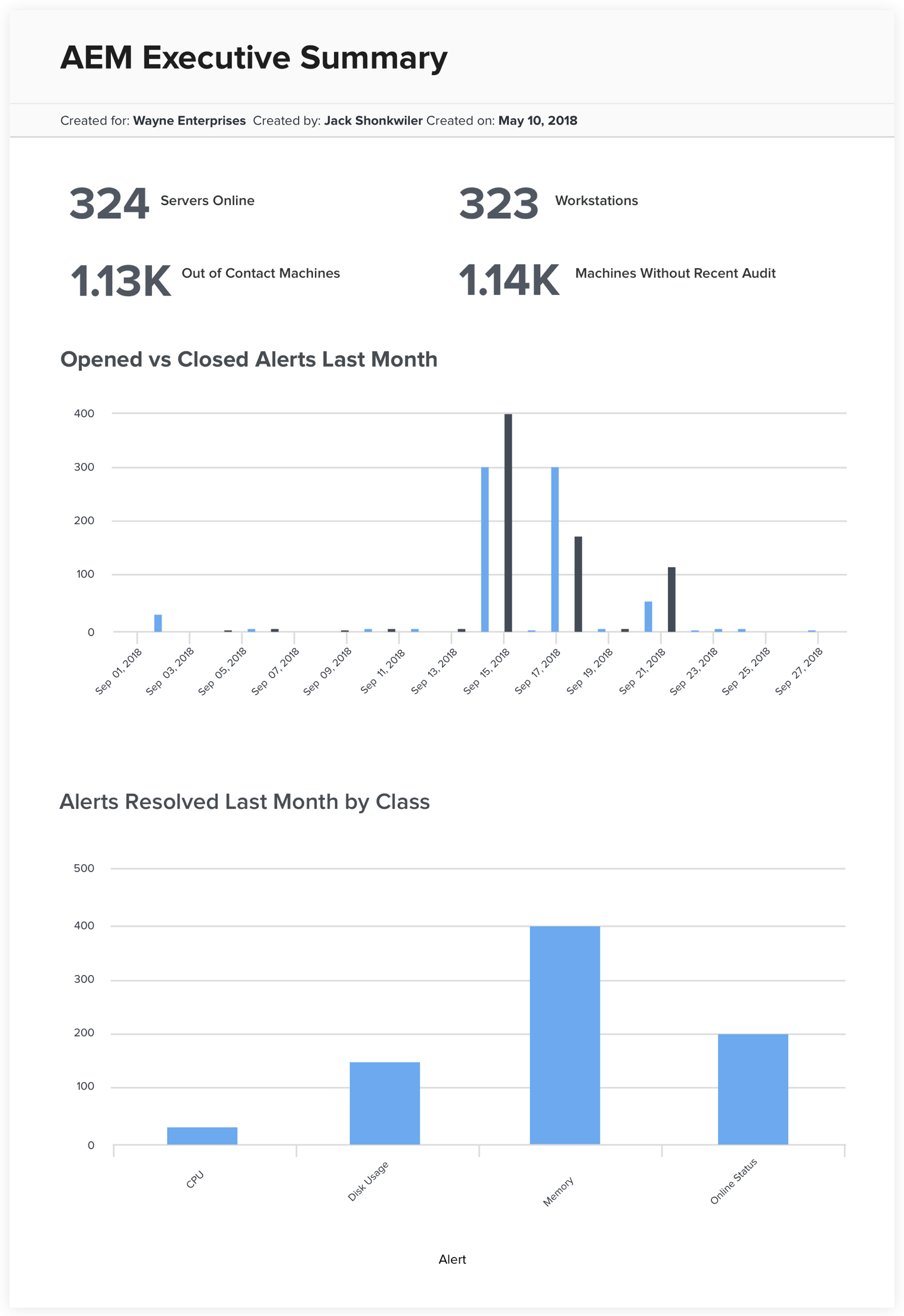
Task: Click the Memory axis label
Action: pyautogui.click(x=558, y=1191)
